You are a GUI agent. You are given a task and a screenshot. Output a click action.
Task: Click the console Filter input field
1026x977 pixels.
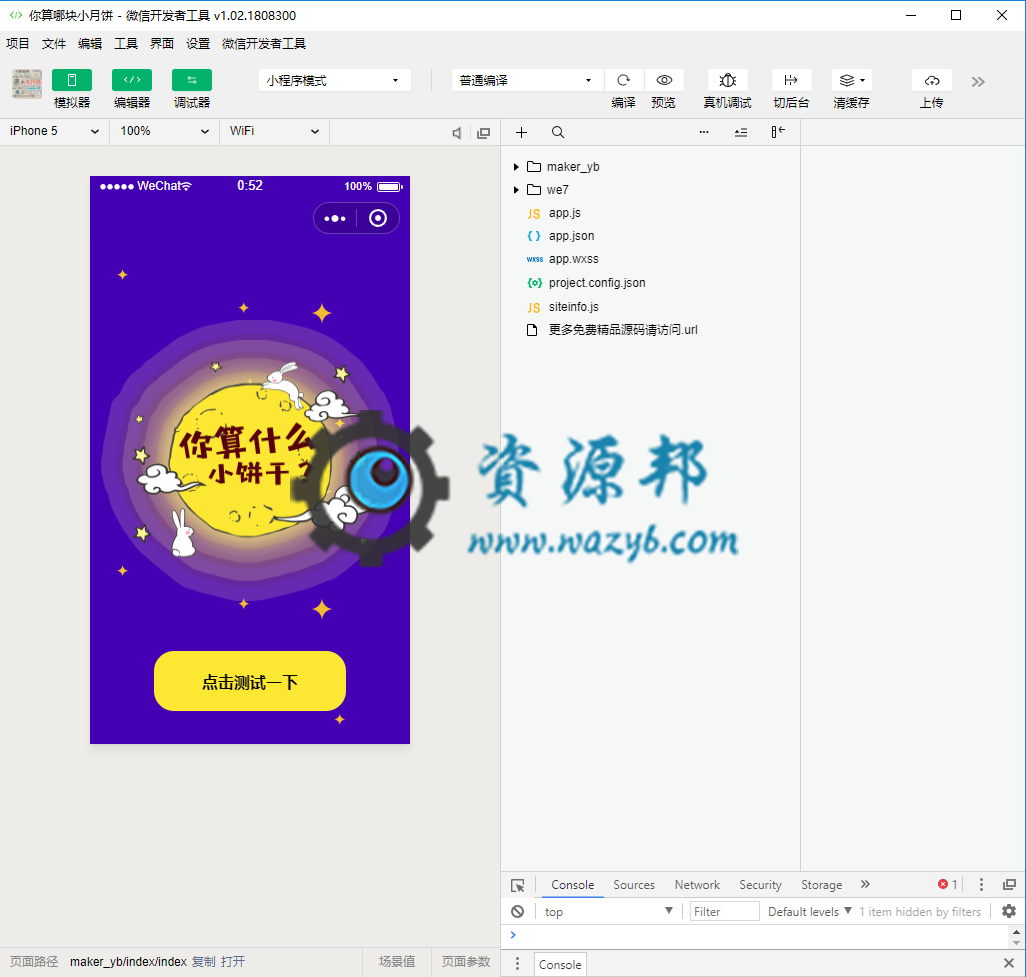(724, 912)
